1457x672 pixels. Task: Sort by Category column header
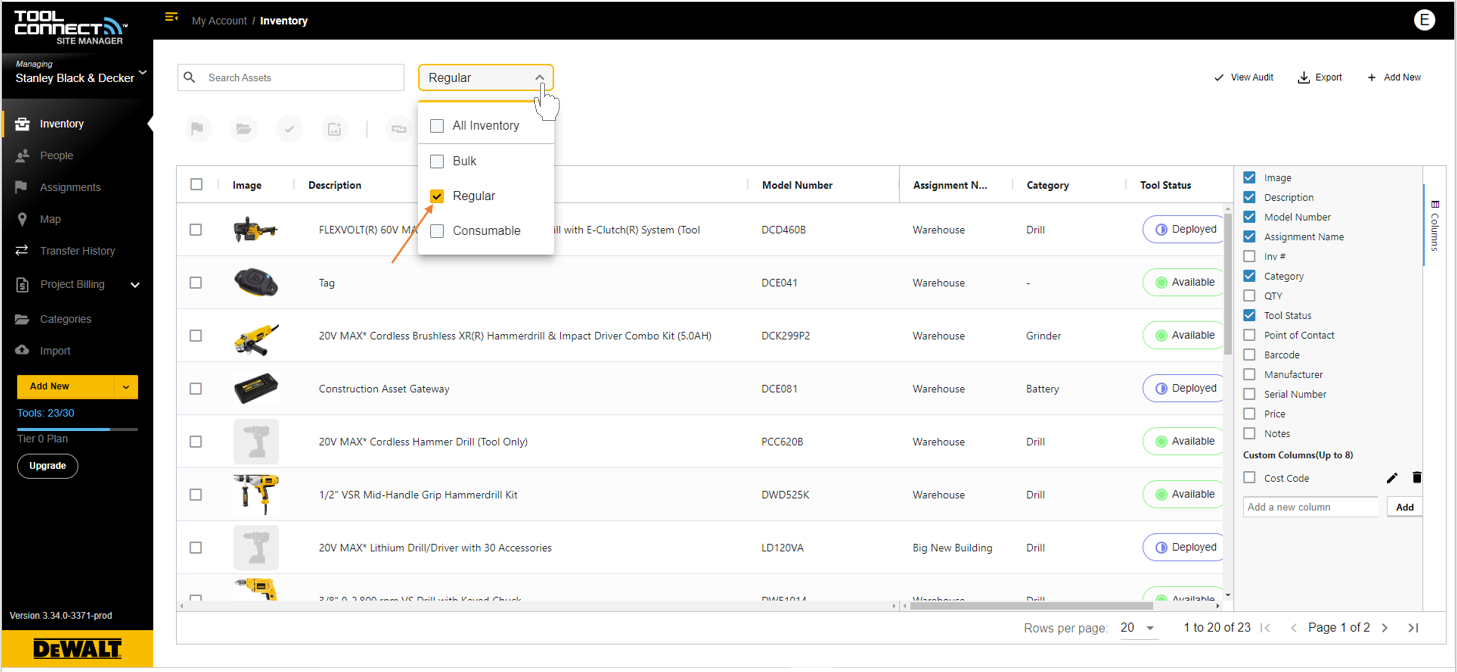(1048, 185)
